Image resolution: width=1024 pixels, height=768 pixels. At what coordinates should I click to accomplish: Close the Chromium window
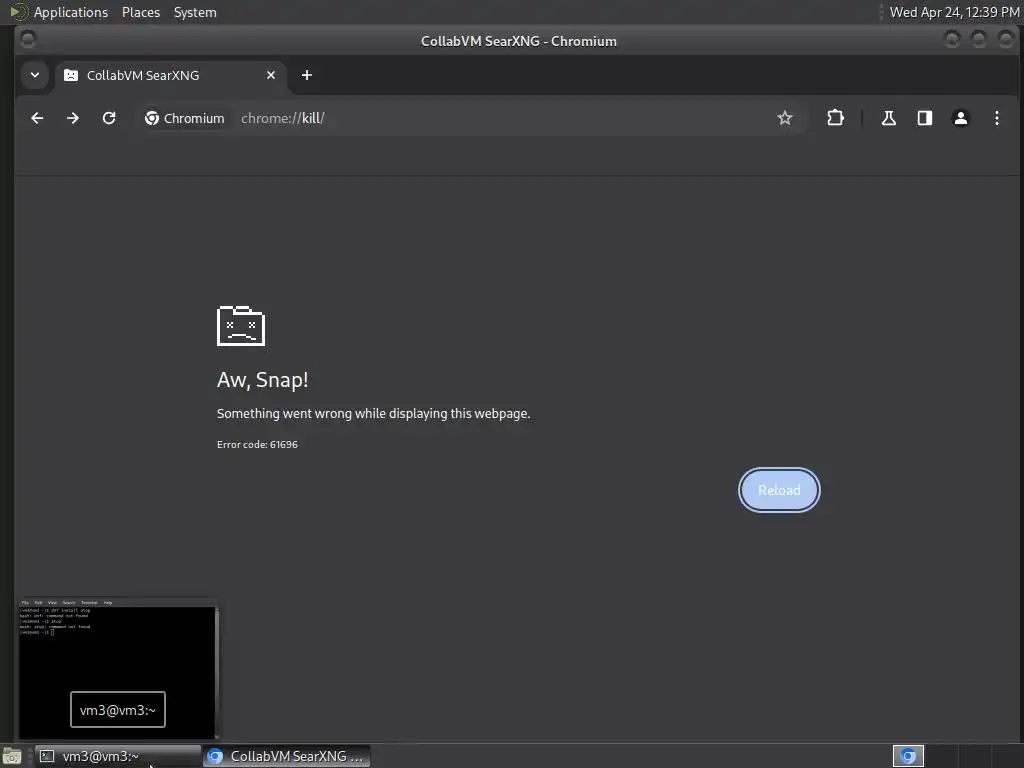pos(1006,40)
